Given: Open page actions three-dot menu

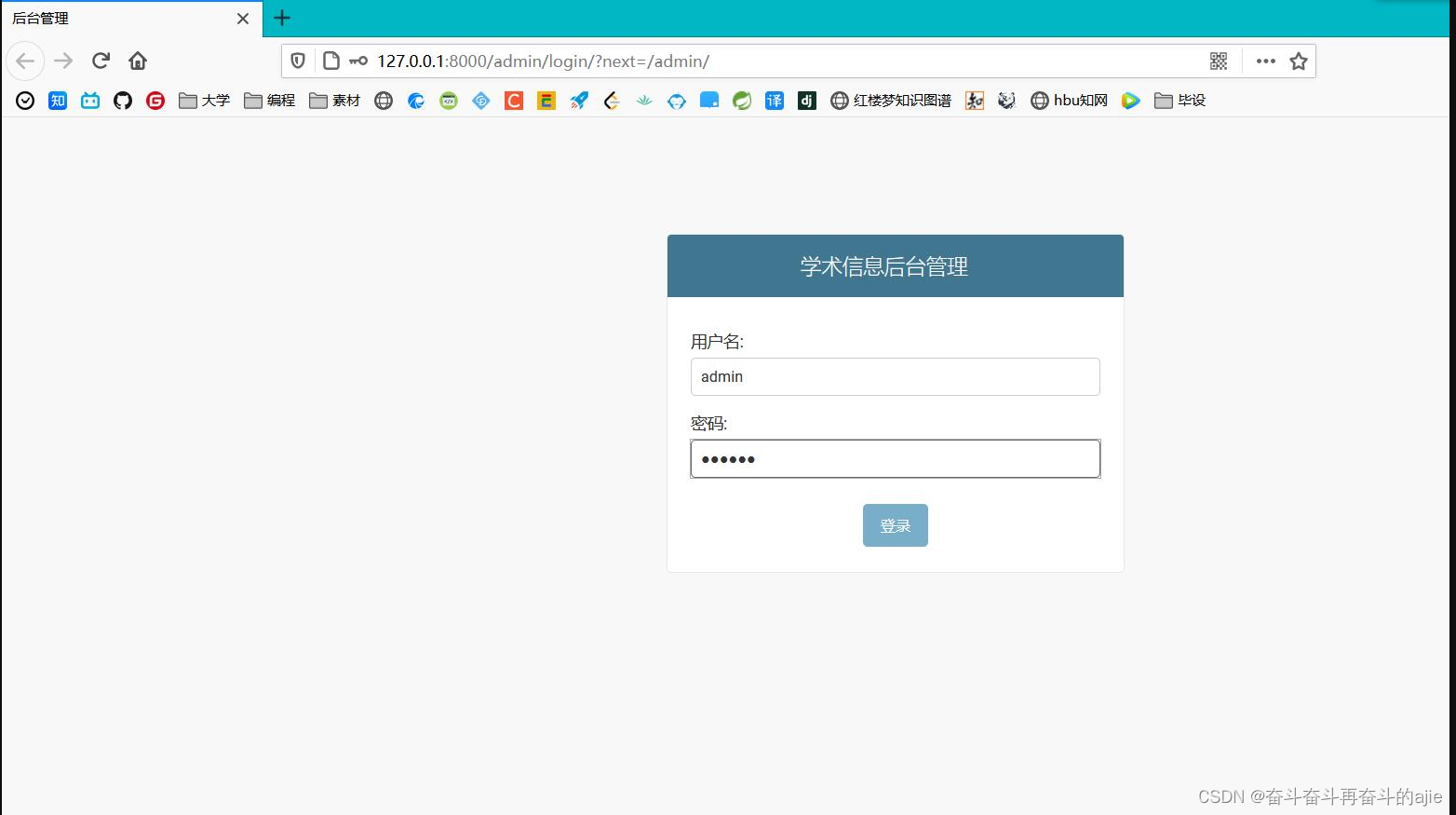Looking at the screenshot, I should pyautogui.click(x=1266, y=61).
